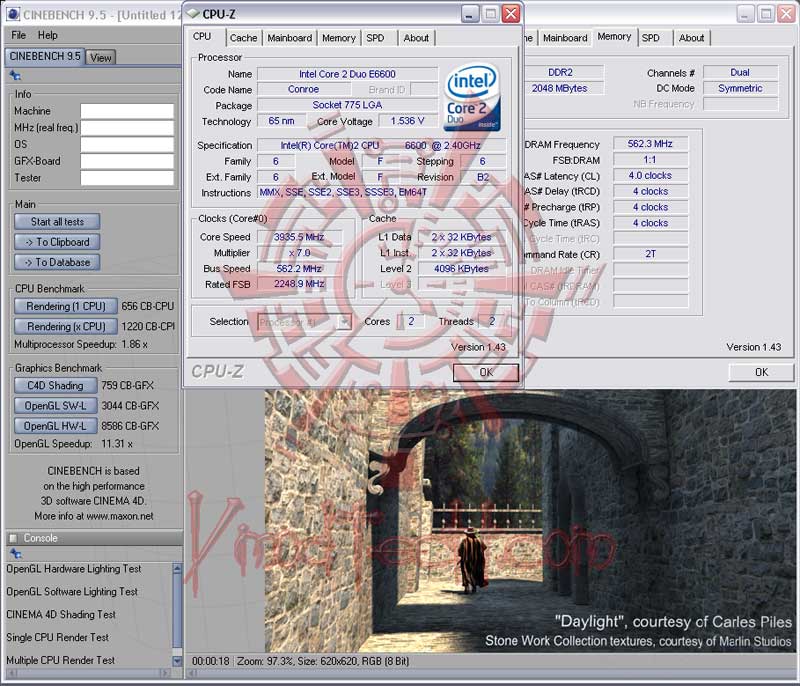
Task: Run the OpenGL HW-L benchmark
Action: tap(55, 426)
